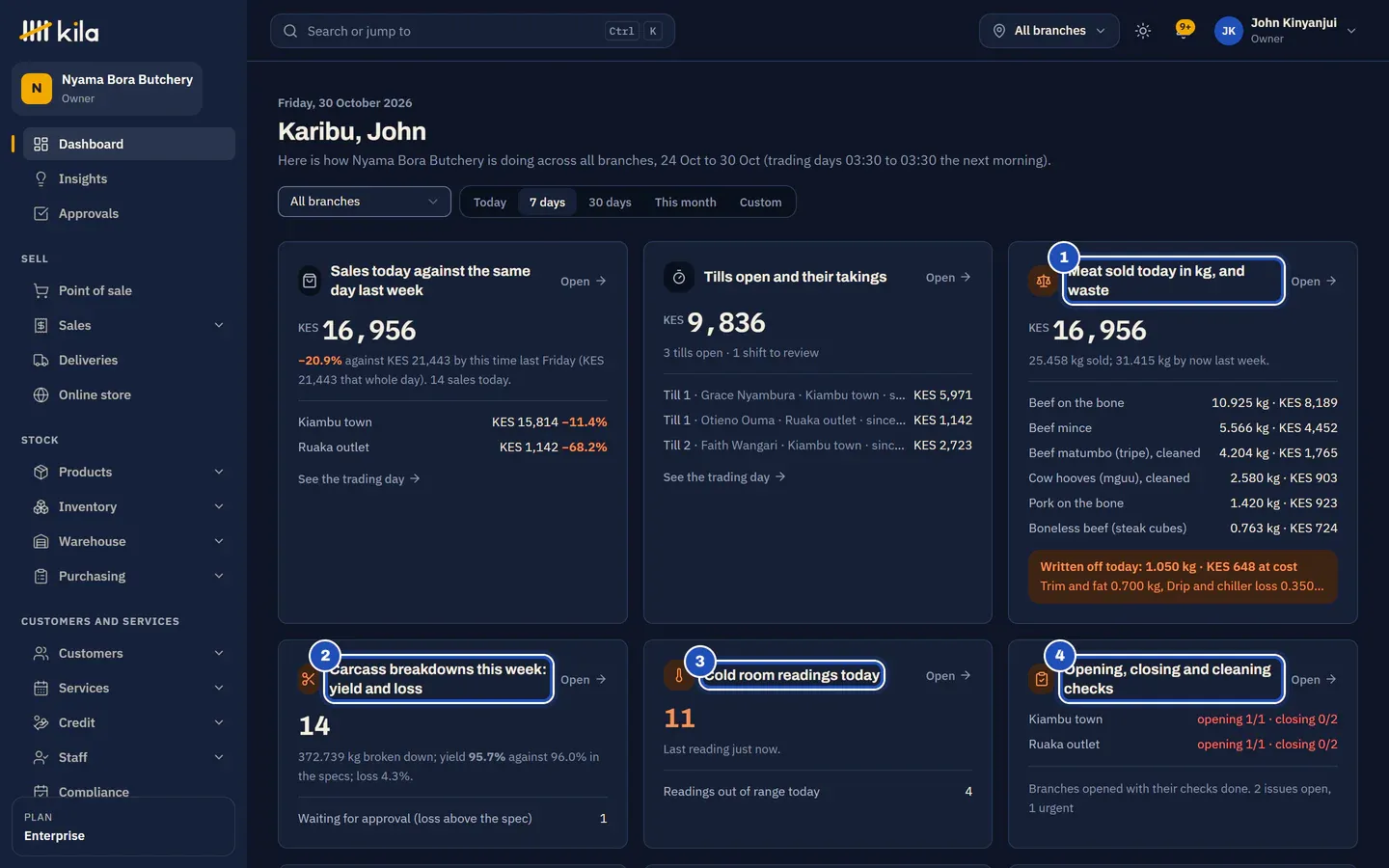Open the Opening, closing and cleaning checks card

(x=1314, y=679)
